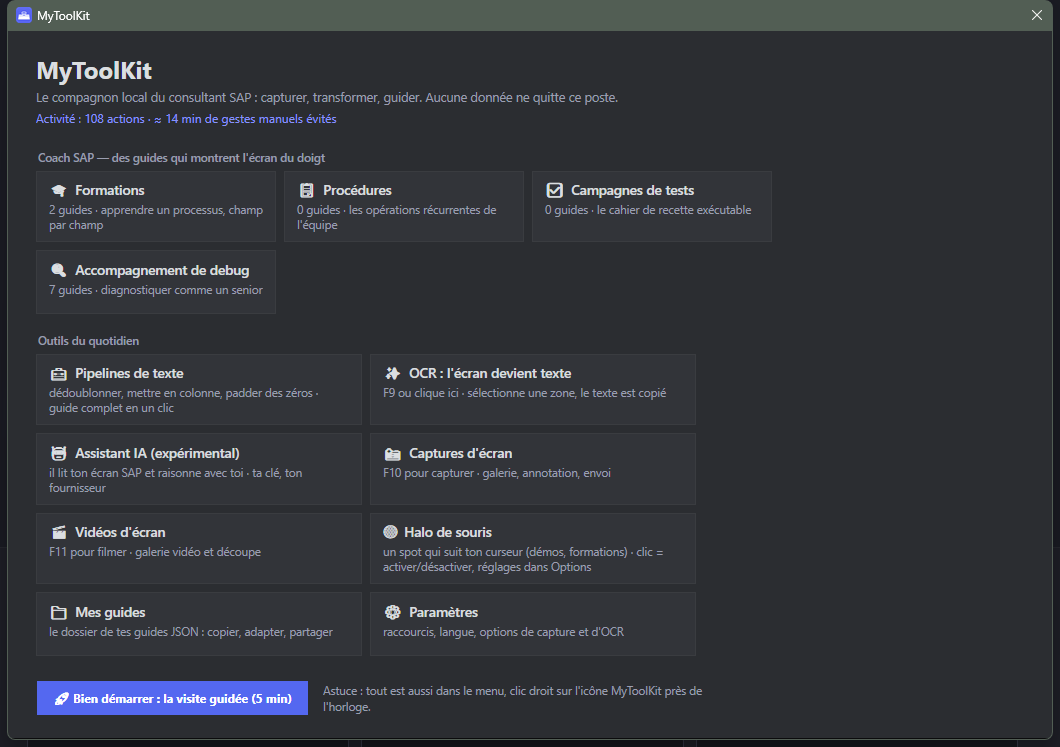Click "F11 pour filmer · galerie vidéo et découpe"
The image size is (1060, 747).
click(155, 552)
